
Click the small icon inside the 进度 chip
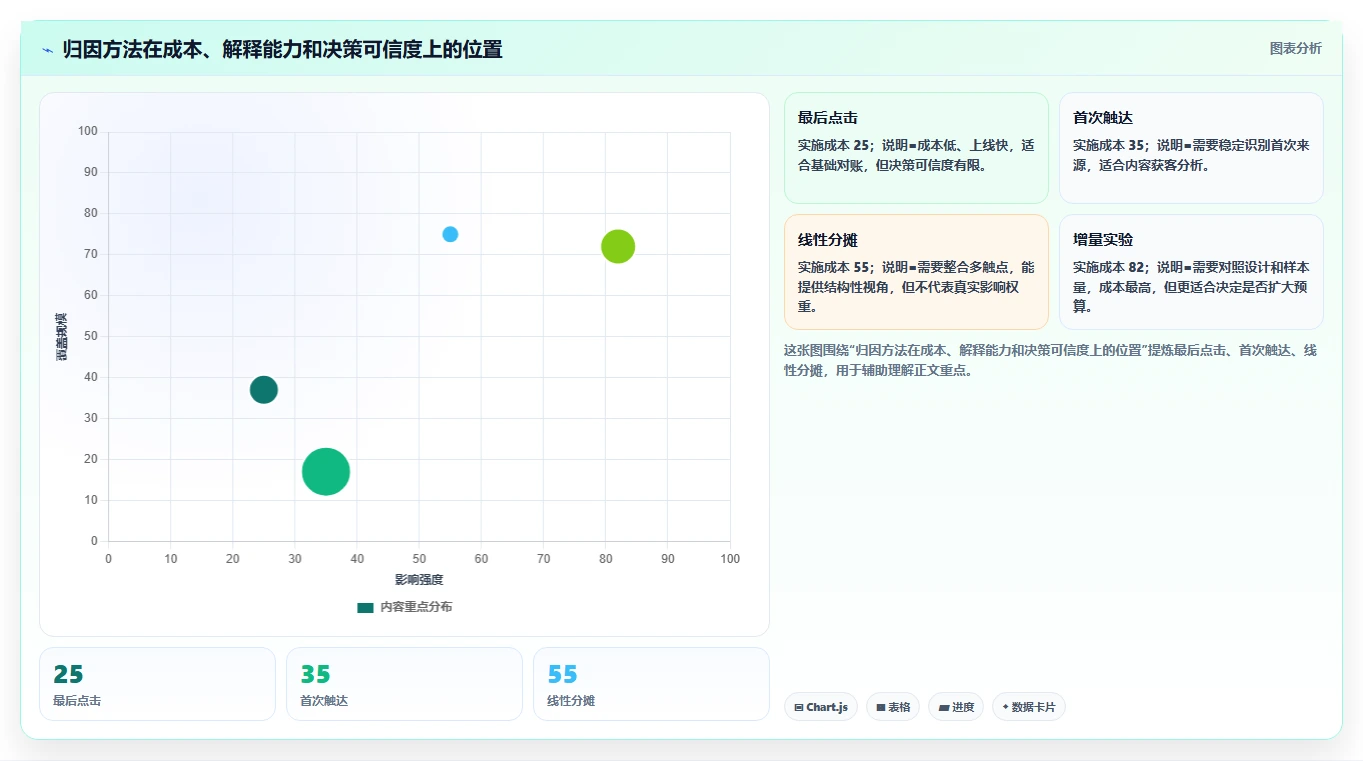click(x=943, y=707)
